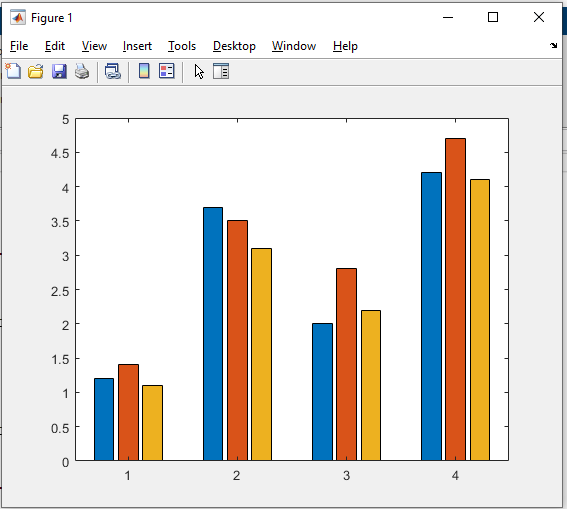Open the View menu
This screenshot has width=567, height=509.
coord(94,46)
